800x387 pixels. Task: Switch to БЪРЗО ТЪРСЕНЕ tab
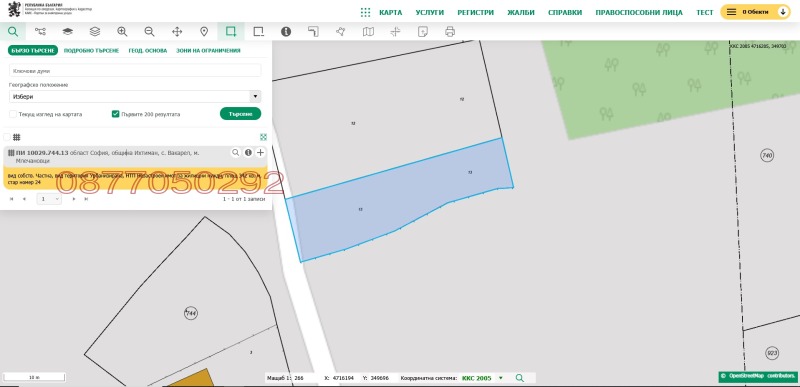[x=33, y=50]
